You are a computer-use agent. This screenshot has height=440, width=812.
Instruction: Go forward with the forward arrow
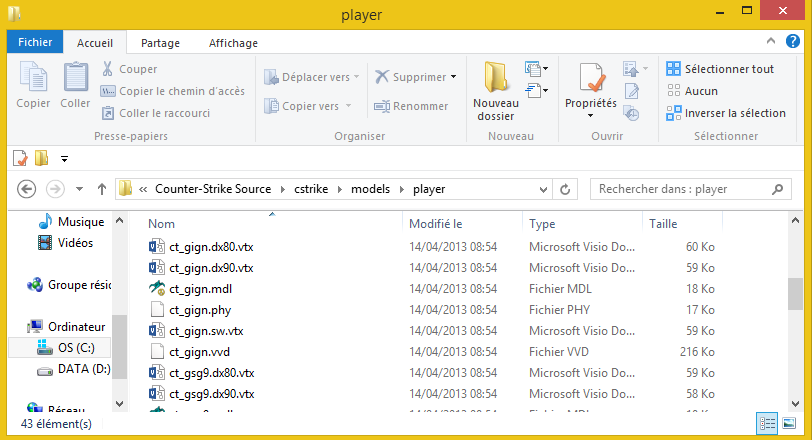point(55,189)
